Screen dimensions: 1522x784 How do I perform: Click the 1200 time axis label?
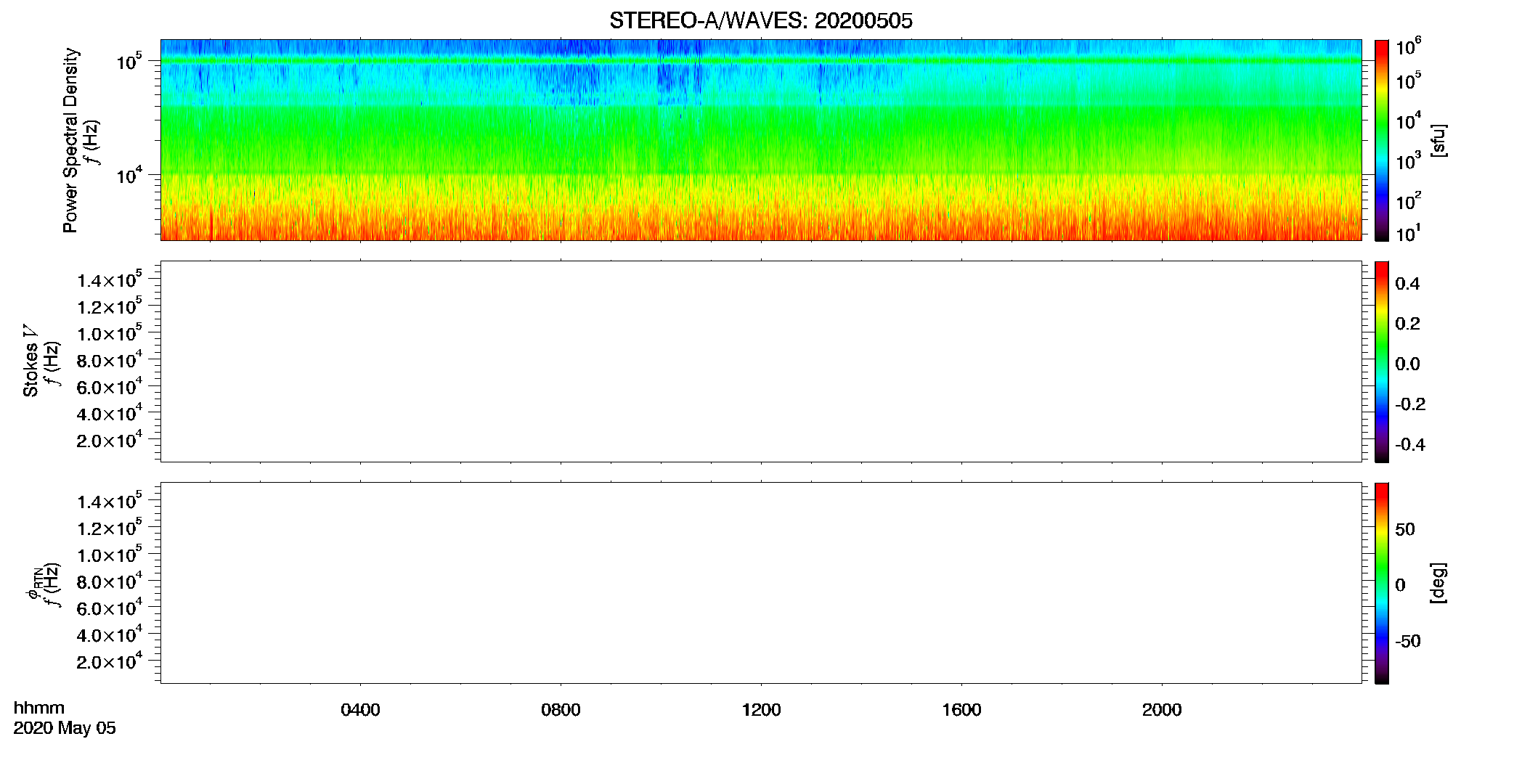point(761,710)
